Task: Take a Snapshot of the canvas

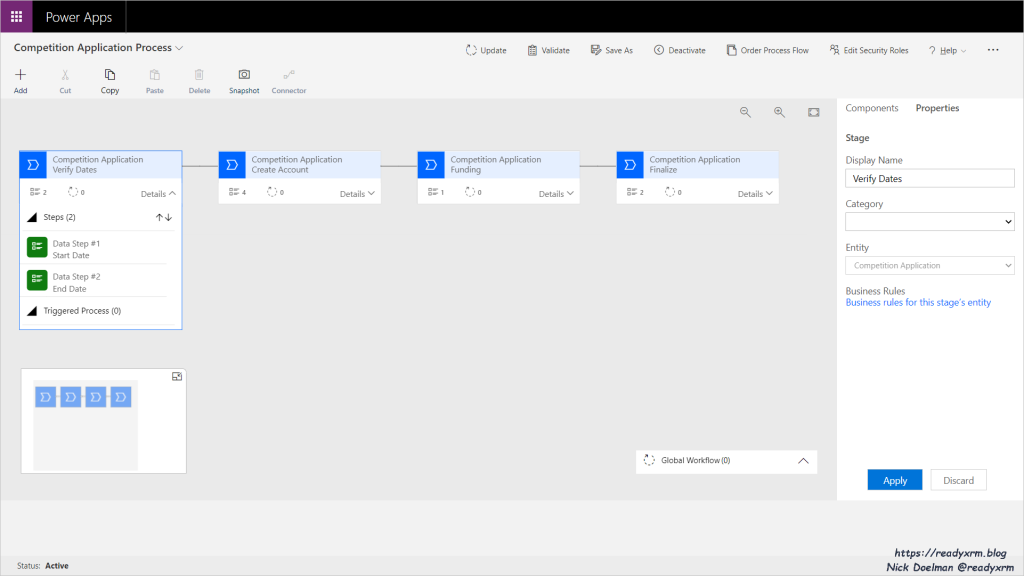Action: click(x=244, y=75)
